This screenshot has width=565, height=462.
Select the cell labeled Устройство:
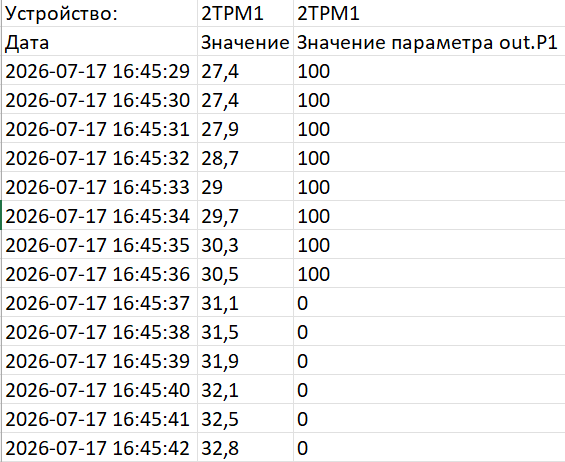click(100, 14)
